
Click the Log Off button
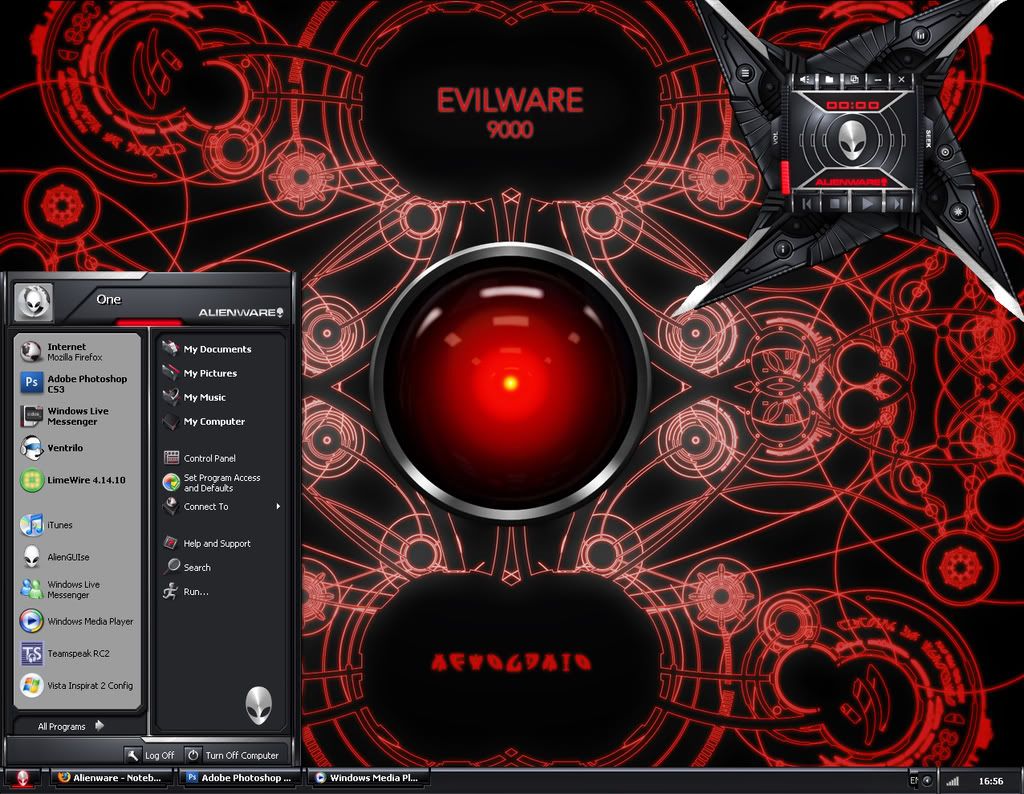(151, 755)
